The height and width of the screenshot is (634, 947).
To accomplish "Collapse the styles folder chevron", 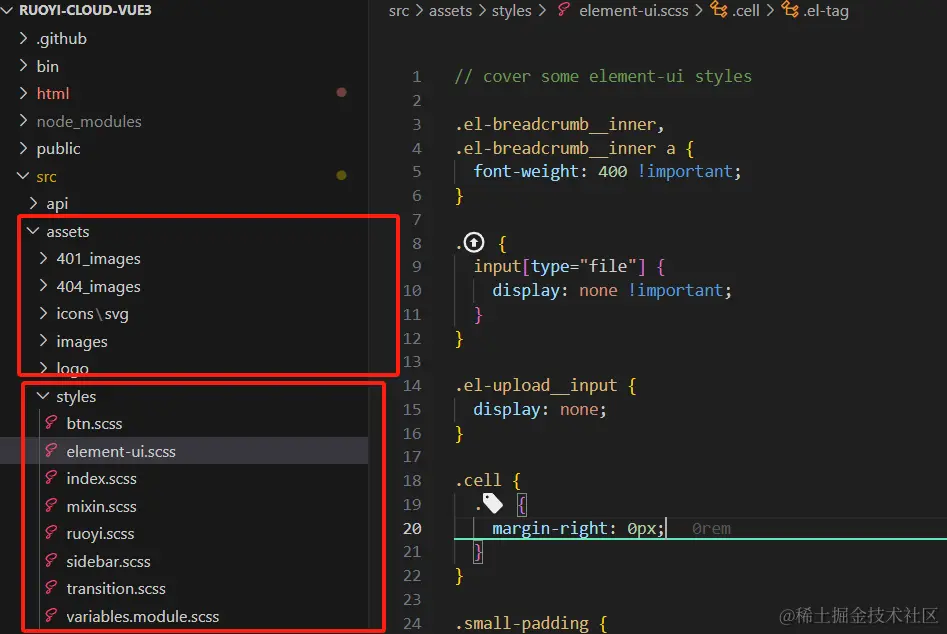I will pos(43,396).
